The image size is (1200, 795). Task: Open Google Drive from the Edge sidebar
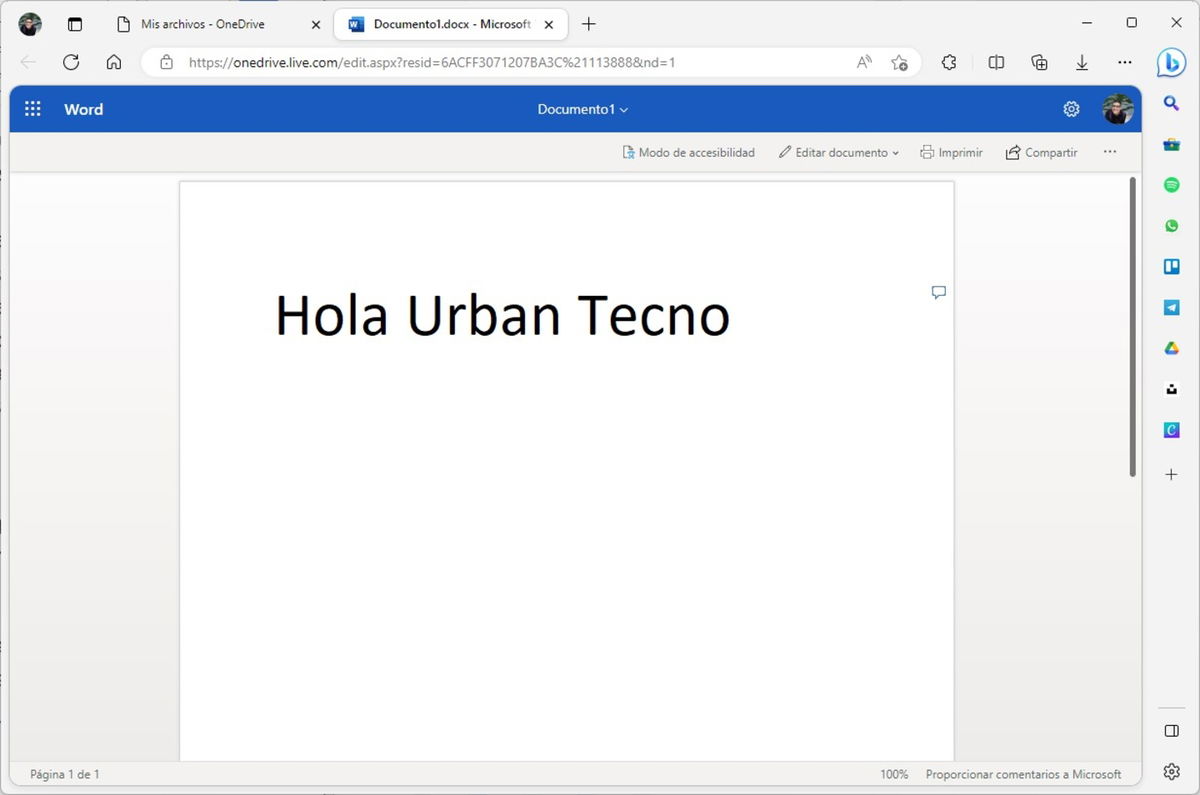coord(1170,348)
